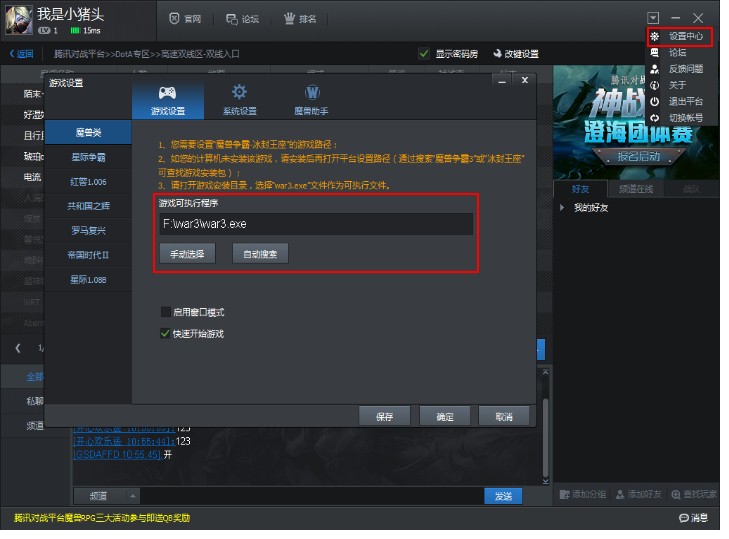Select 帝国时代II in the settings sidebar
The image size is (729, 539).
click(x=88, y=255)
